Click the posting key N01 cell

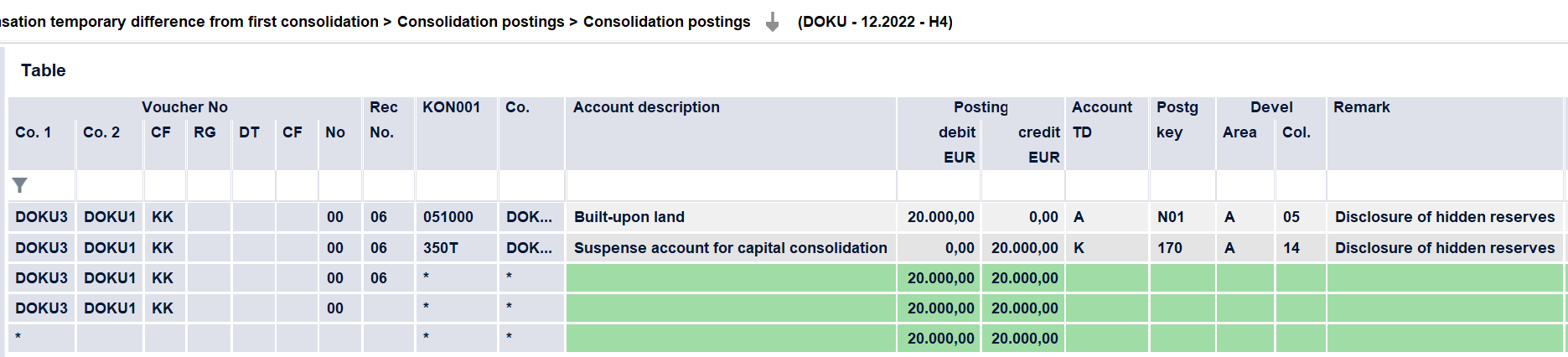pos(1182,217)
